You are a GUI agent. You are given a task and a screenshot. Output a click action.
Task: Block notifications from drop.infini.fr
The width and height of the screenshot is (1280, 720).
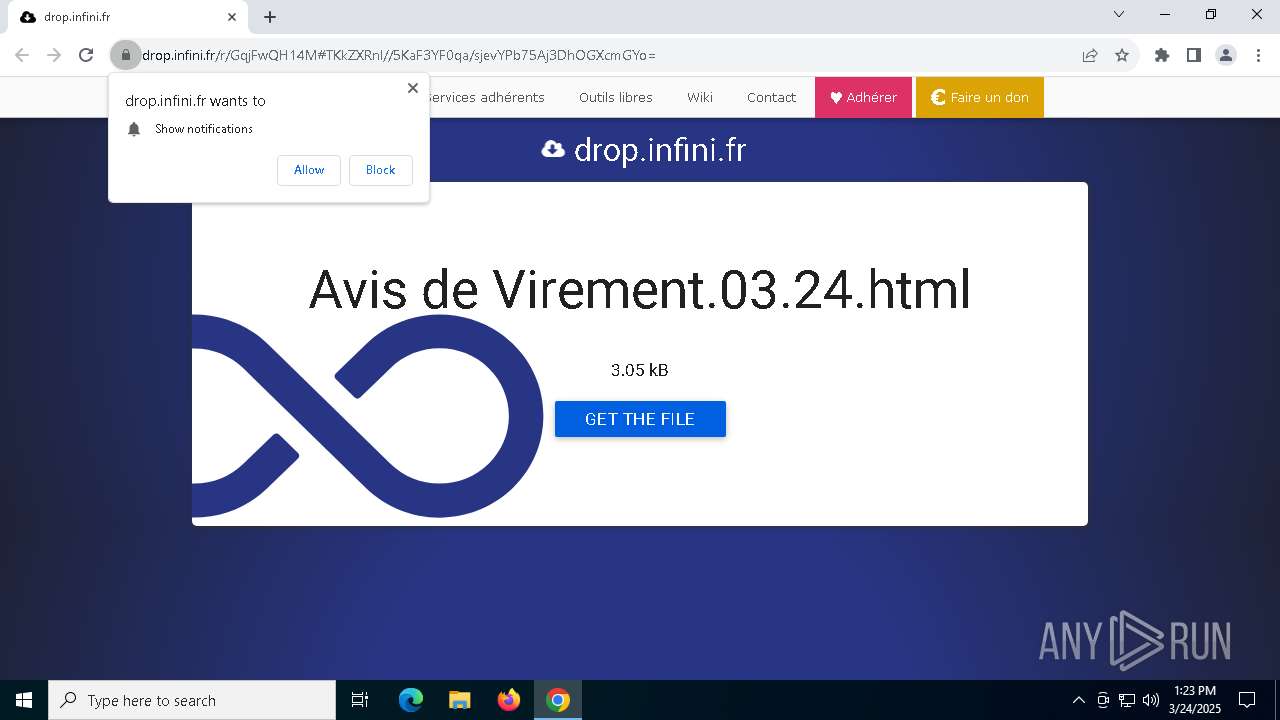point(380,170)
